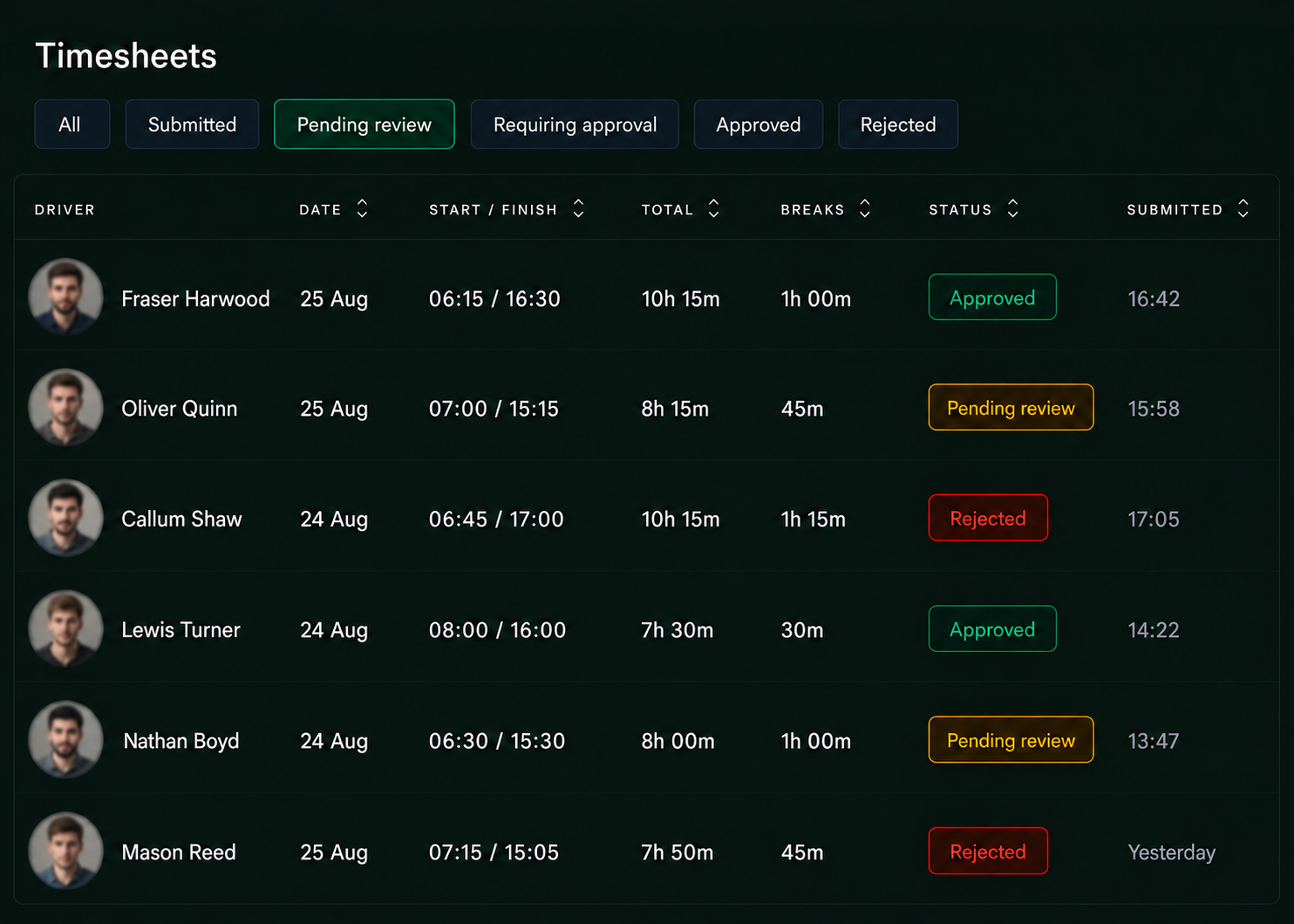This screenshot has height=924, width=1294.
Task: Open the Requiring approval filter tab
Action: click(575, 125)
